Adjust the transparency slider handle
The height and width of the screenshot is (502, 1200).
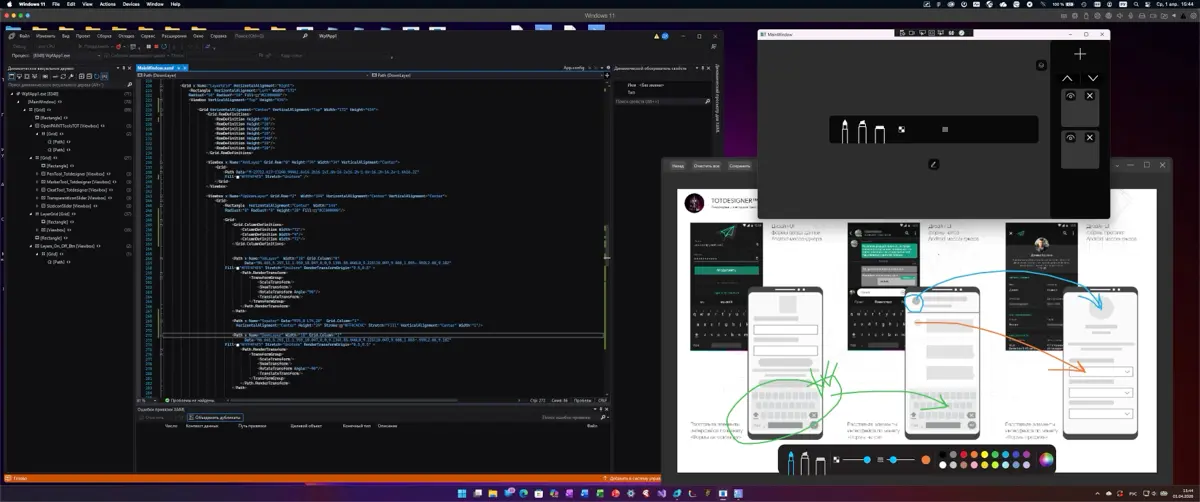tap(867, 460)
